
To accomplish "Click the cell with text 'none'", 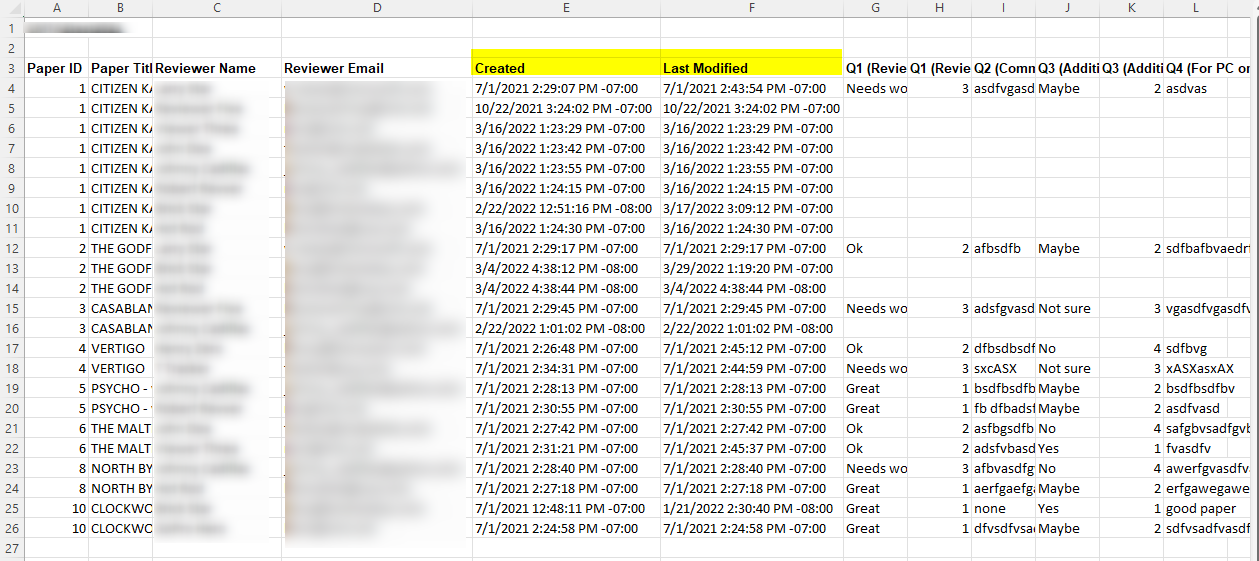I will click(1003, 509).
